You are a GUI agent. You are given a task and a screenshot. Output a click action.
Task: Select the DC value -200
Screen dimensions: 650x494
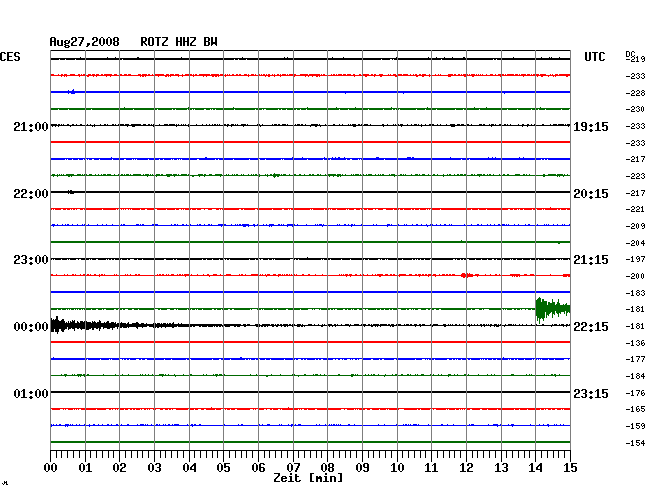pos(635,276)
